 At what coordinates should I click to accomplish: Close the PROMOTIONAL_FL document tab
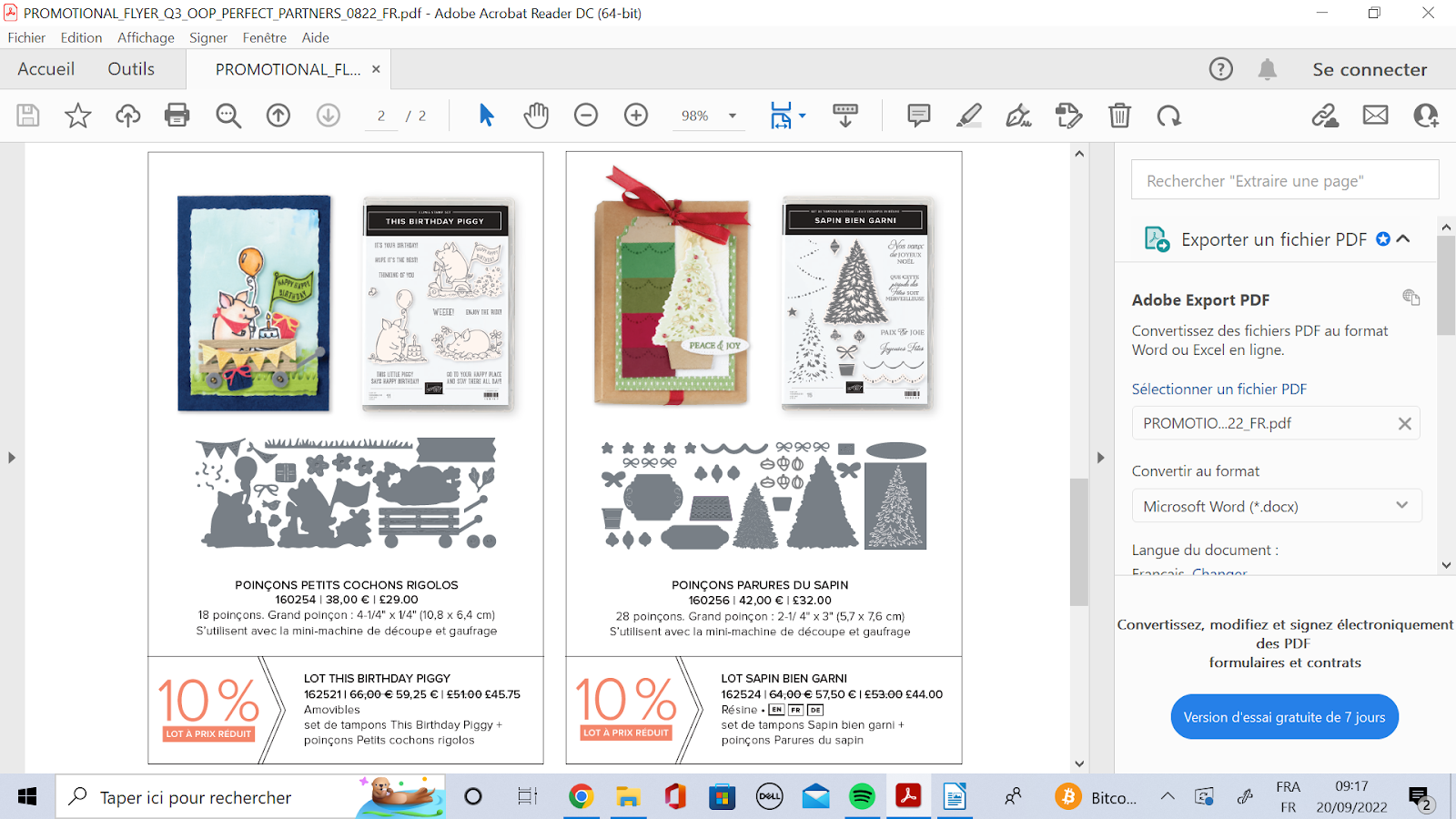[376, 69]
